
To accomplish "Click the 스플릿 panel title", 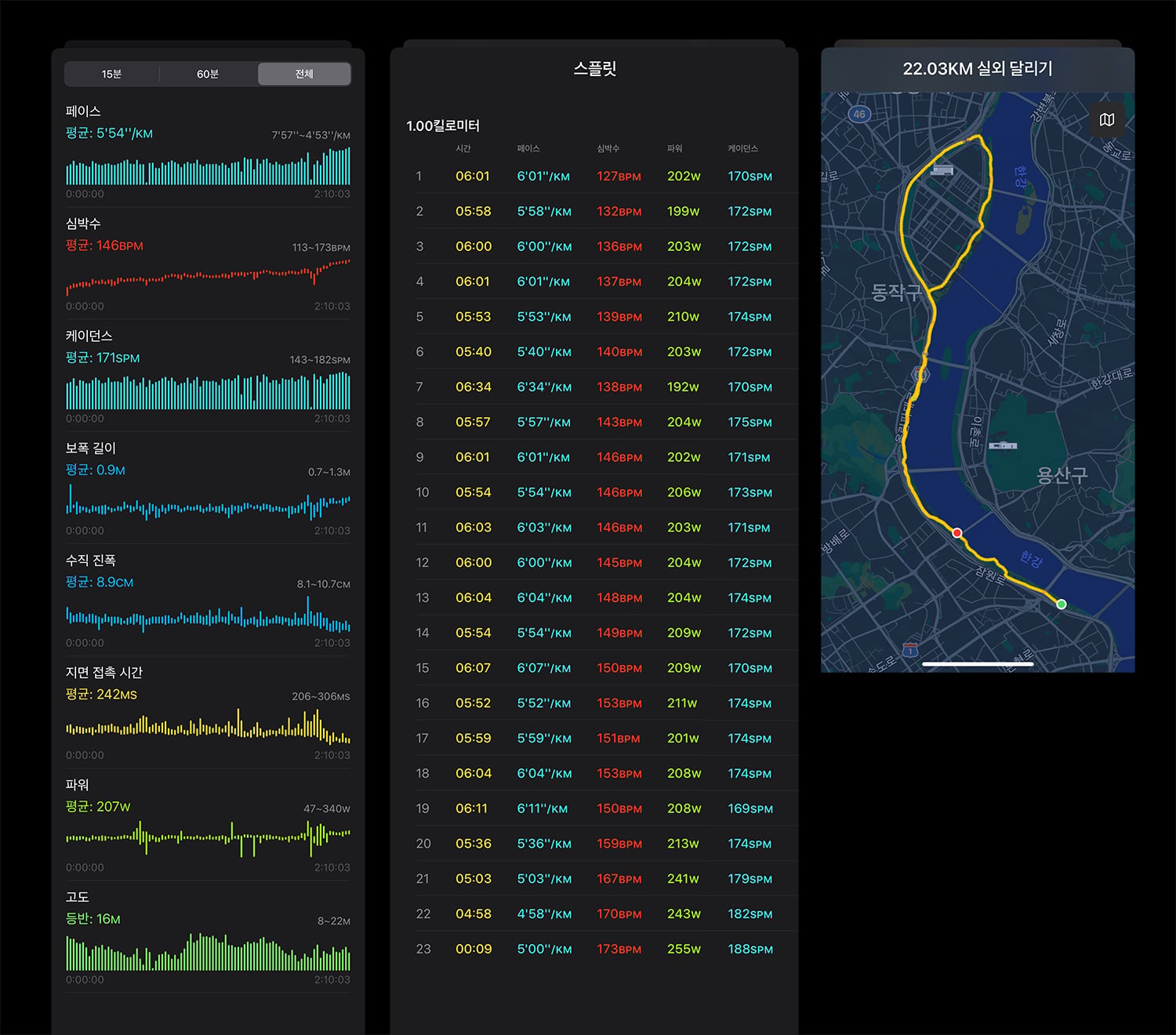I will [x=595, y=69].
